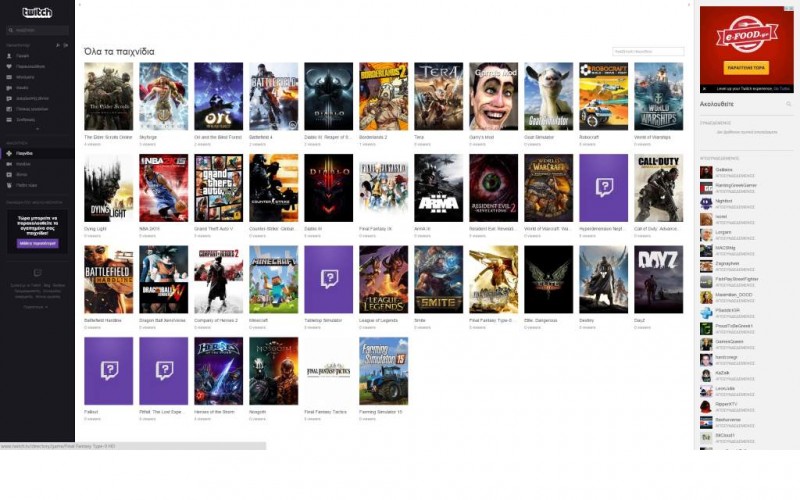The height and width of the screenshot is (500, 800).
Task: Open the Channel item with camera icon in the upper sidebar list
Action: pos(37,88)
